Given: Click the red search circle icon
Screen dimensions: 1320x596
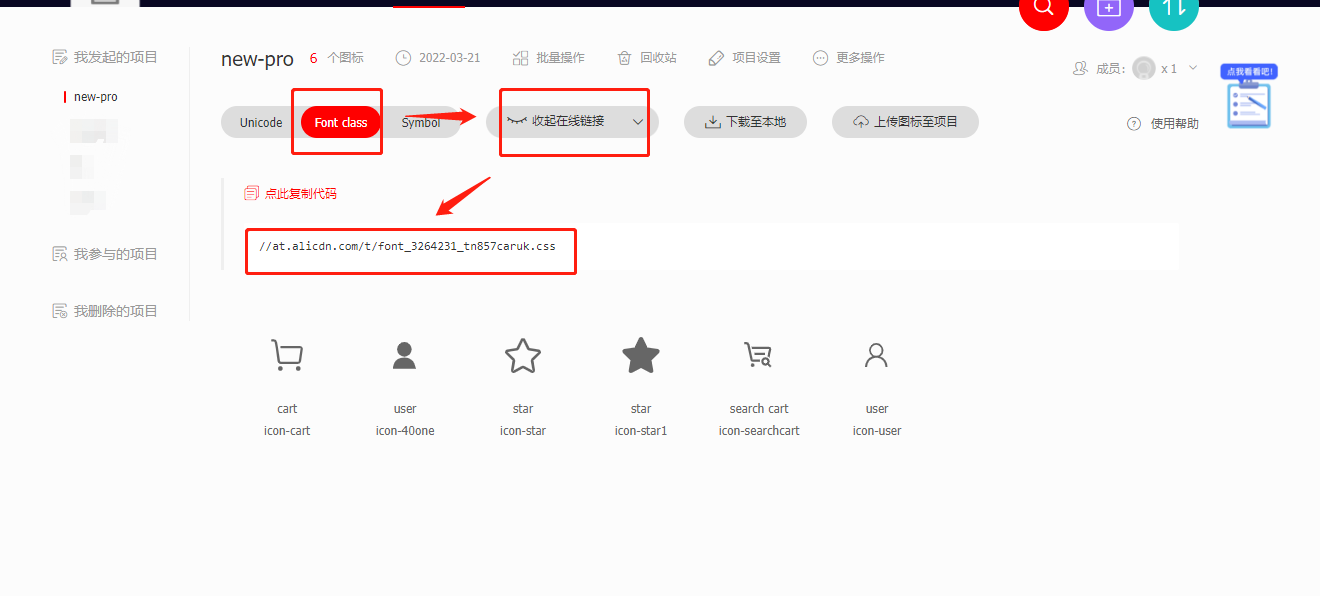Looking at the screenshot, I should point(1044,8).
